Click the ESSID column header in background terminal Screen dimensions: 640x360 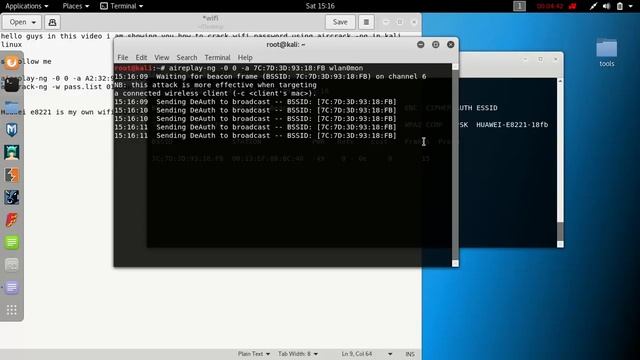pyautogui.click(x=487, y=108)
